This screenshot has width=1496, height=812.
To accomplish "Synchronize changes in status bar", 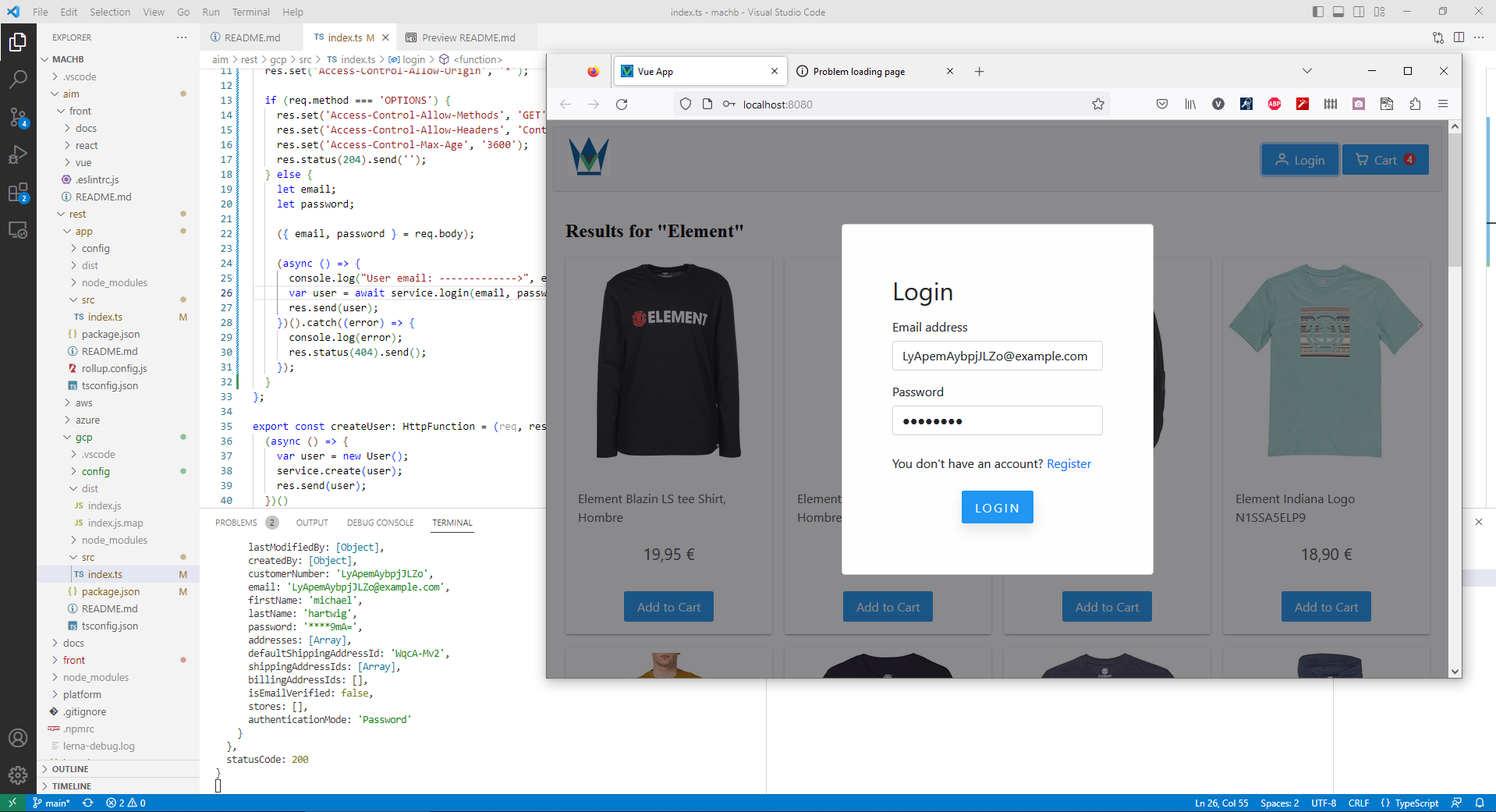I will point(88,803).
